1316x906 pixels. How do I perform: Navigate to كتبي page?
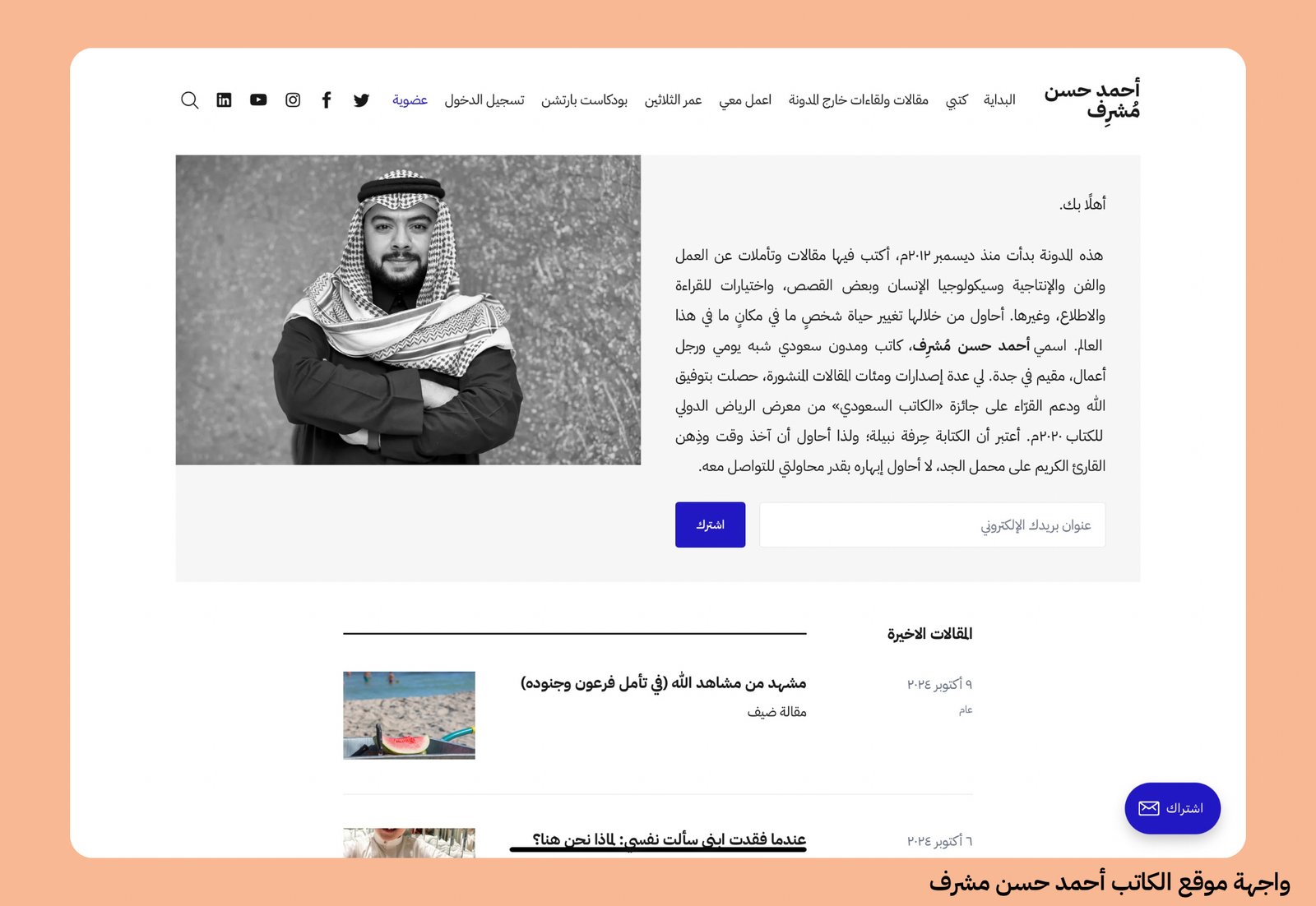coord(957,100)
